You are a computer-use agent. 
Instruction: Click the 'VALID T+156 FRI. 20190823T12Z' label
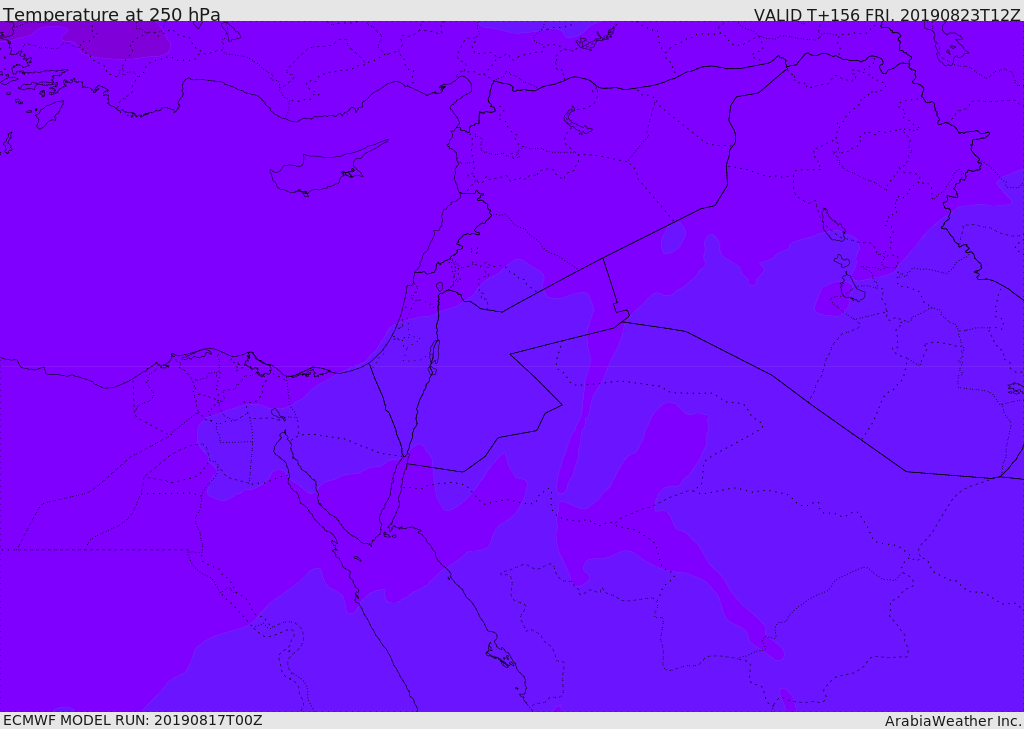click(886, 14)
